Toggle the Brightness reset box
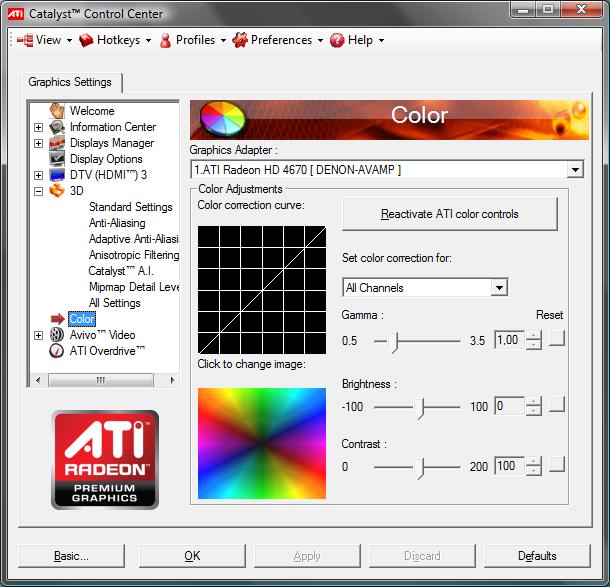This screenshot has width=610, height=587. coord(557,405)
